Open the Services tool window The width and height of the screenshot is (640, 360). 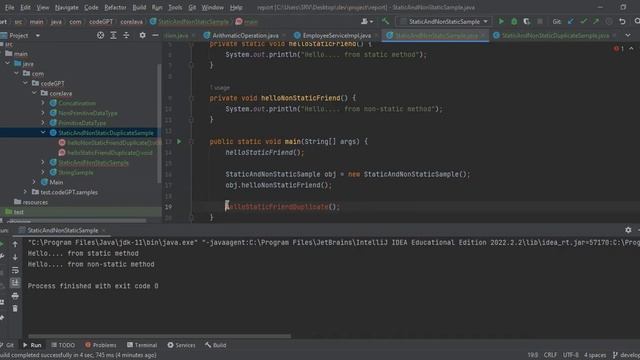point(181,345)
